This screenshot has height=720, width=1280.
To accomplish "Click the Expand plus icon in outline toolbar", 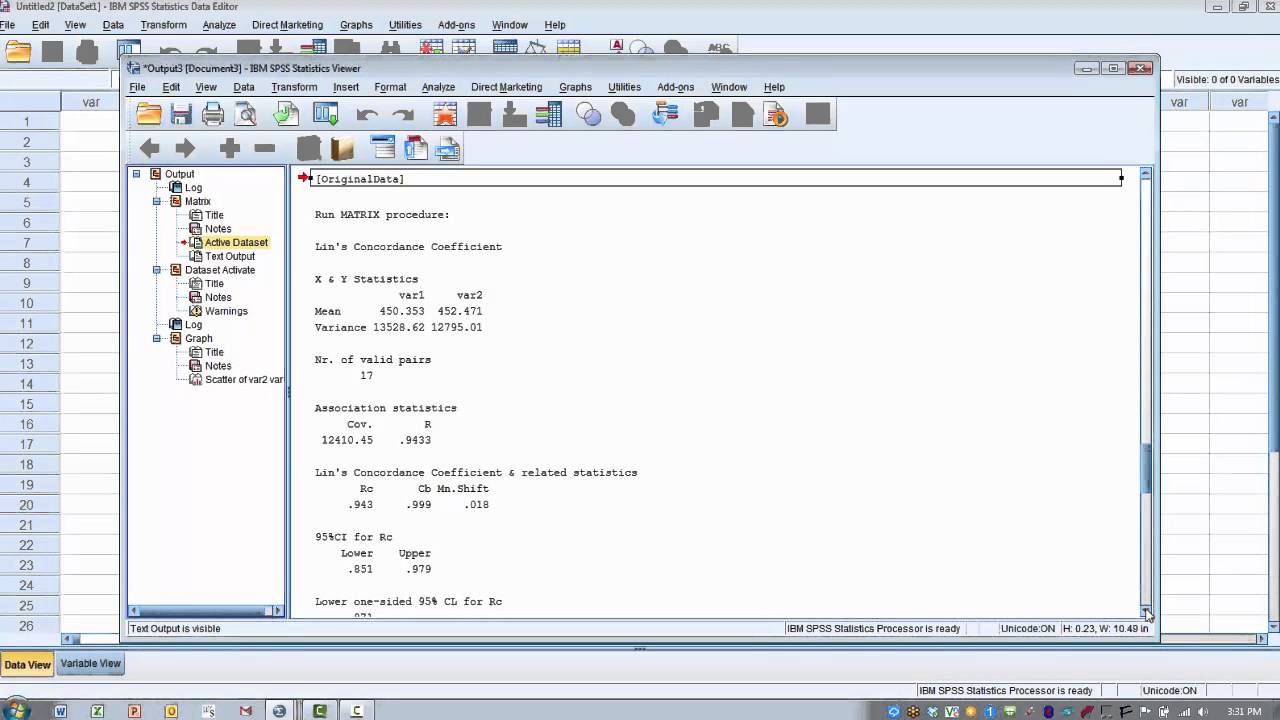I will click(x=229, y=149).
